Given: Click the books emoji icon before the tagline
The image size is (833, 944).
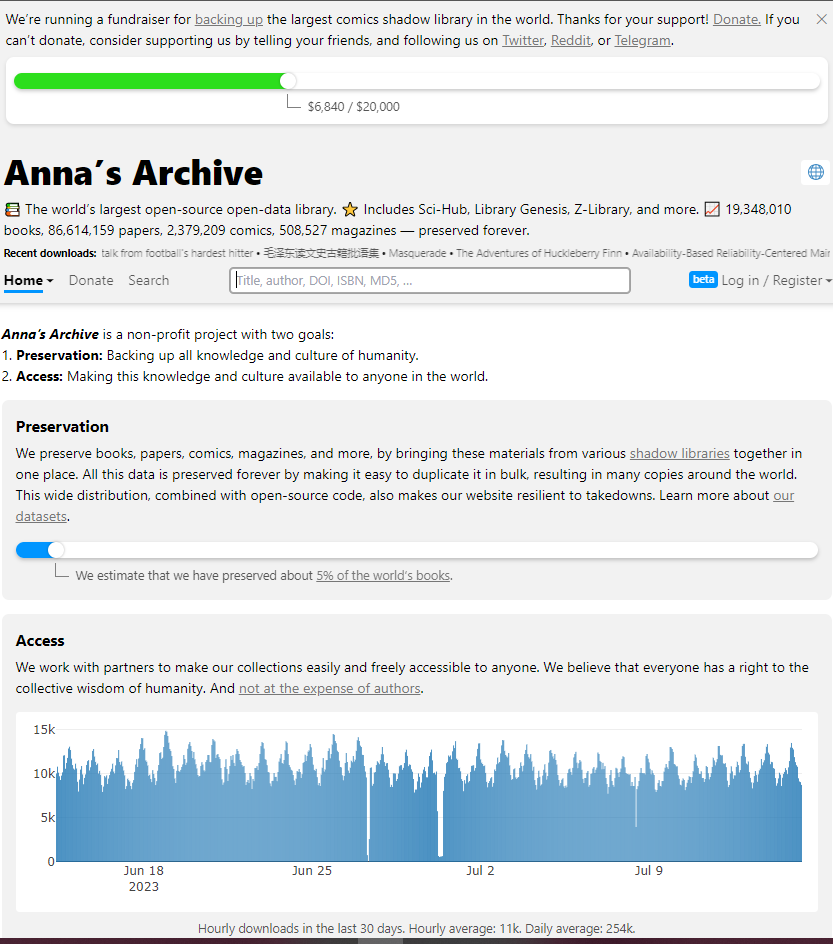Looking at the screenshot, I should [x=13, y=210].
